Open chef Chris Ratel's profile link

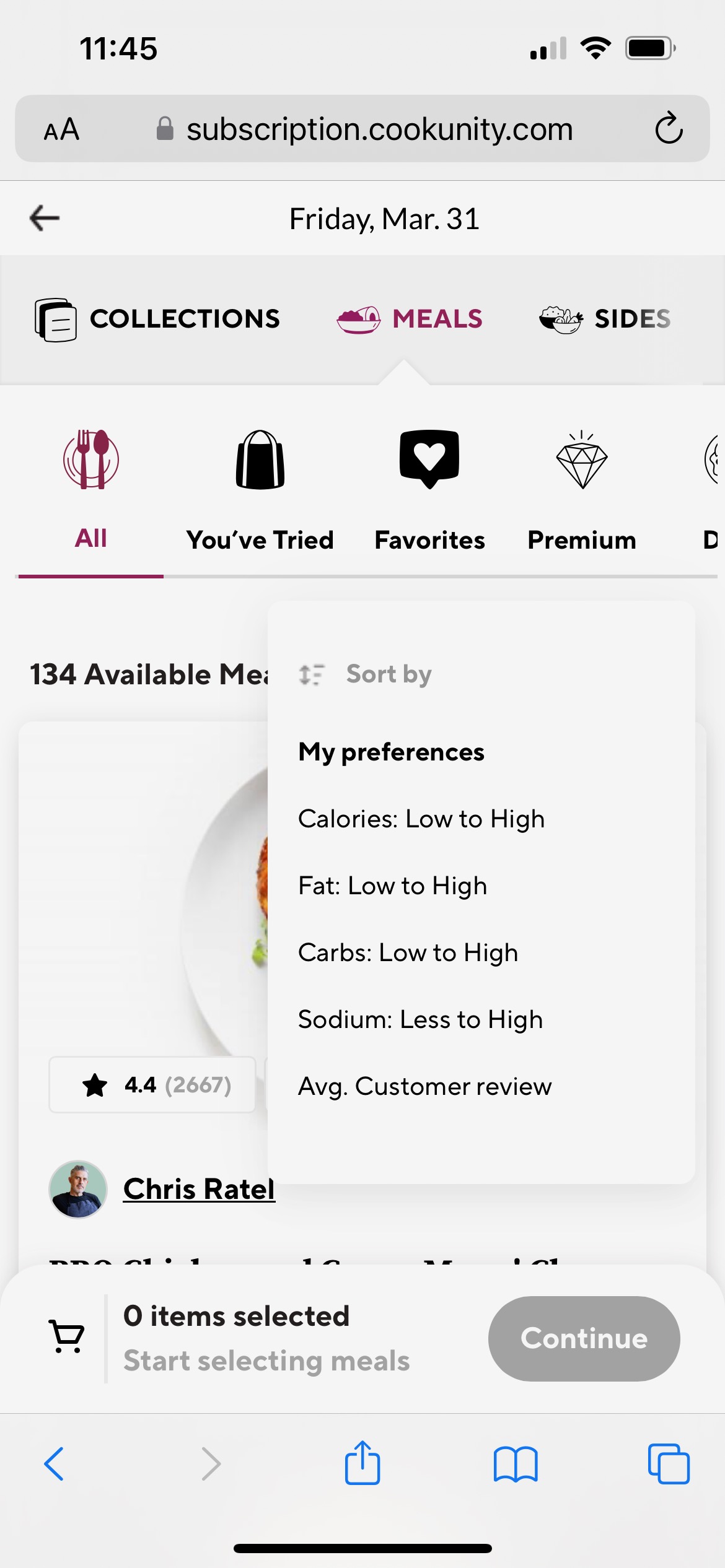pyautogui.click(x=198, y=1188)
